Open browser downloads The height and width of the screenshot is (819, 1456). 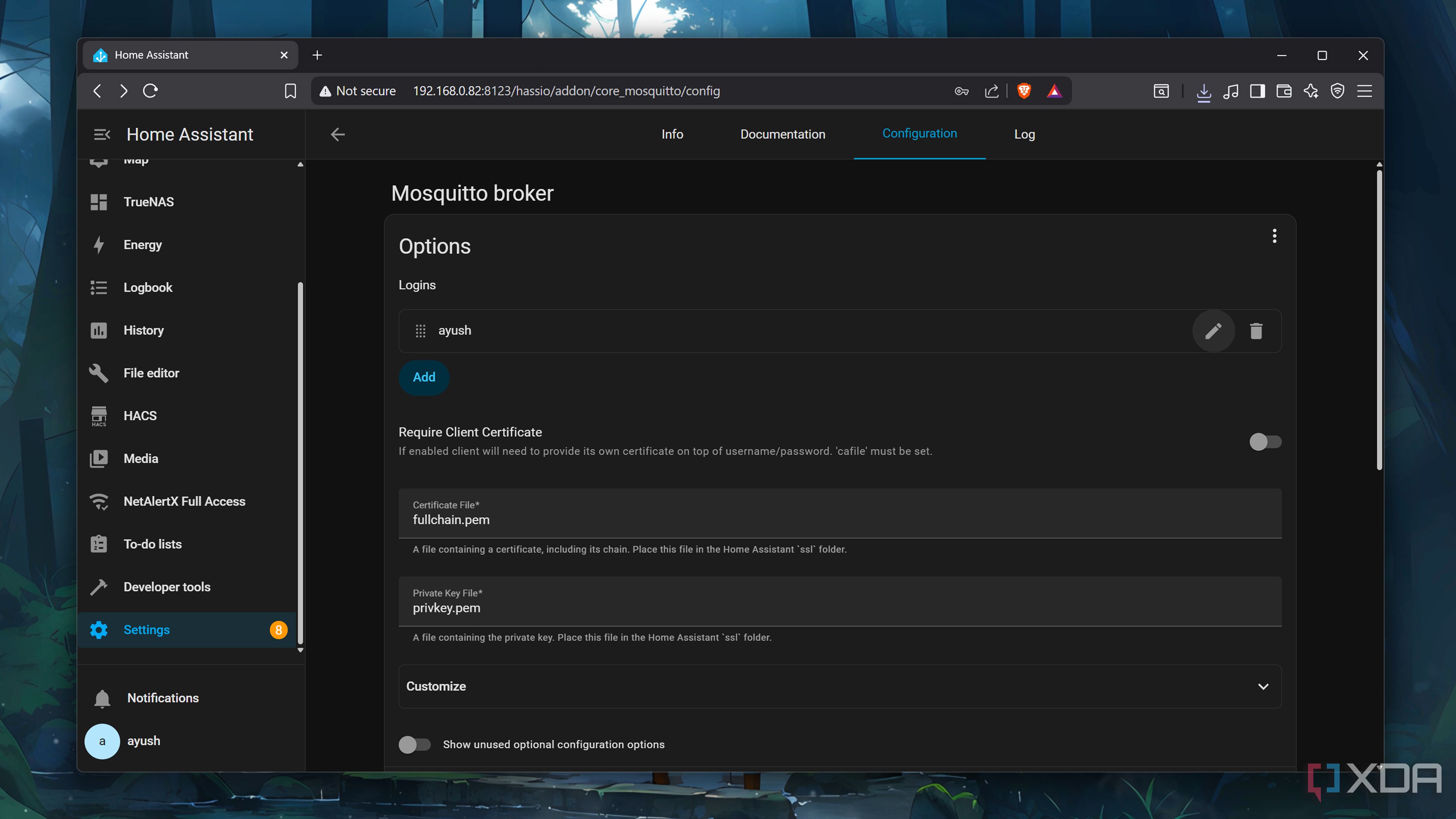click(1203, 91)
